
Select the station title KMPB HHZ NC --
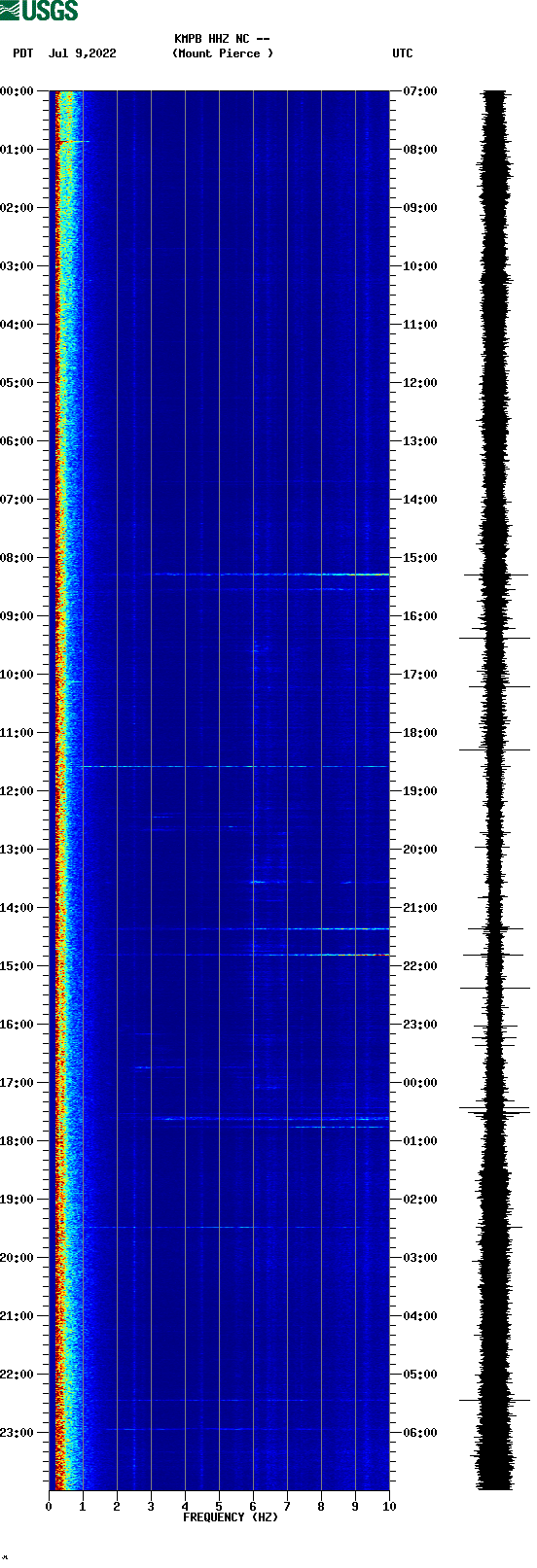pyautogui.click(x=222, y=39)
